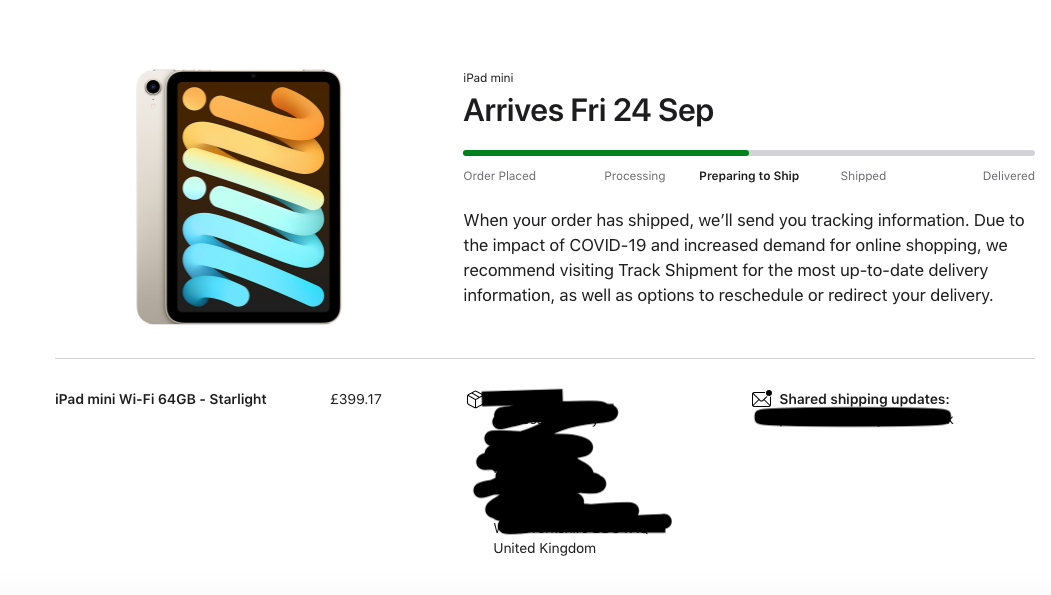The width and height of the screenshot is (1051, 595).
Task: Click the Preparing to Ship status
Action: click(x=749, y=176)
